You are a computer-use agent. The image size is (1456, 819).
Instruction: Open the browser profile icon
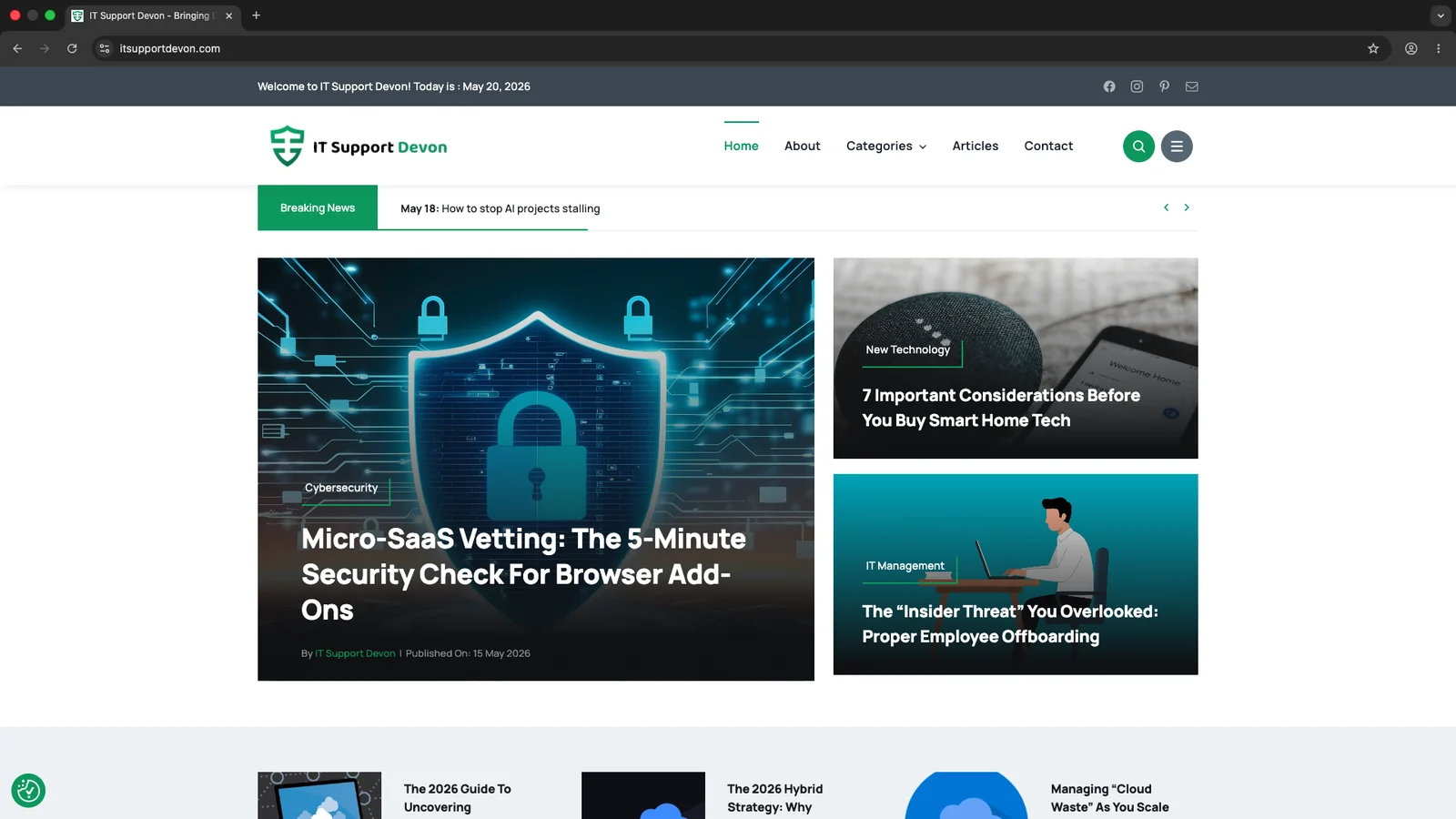[1411, 48]
